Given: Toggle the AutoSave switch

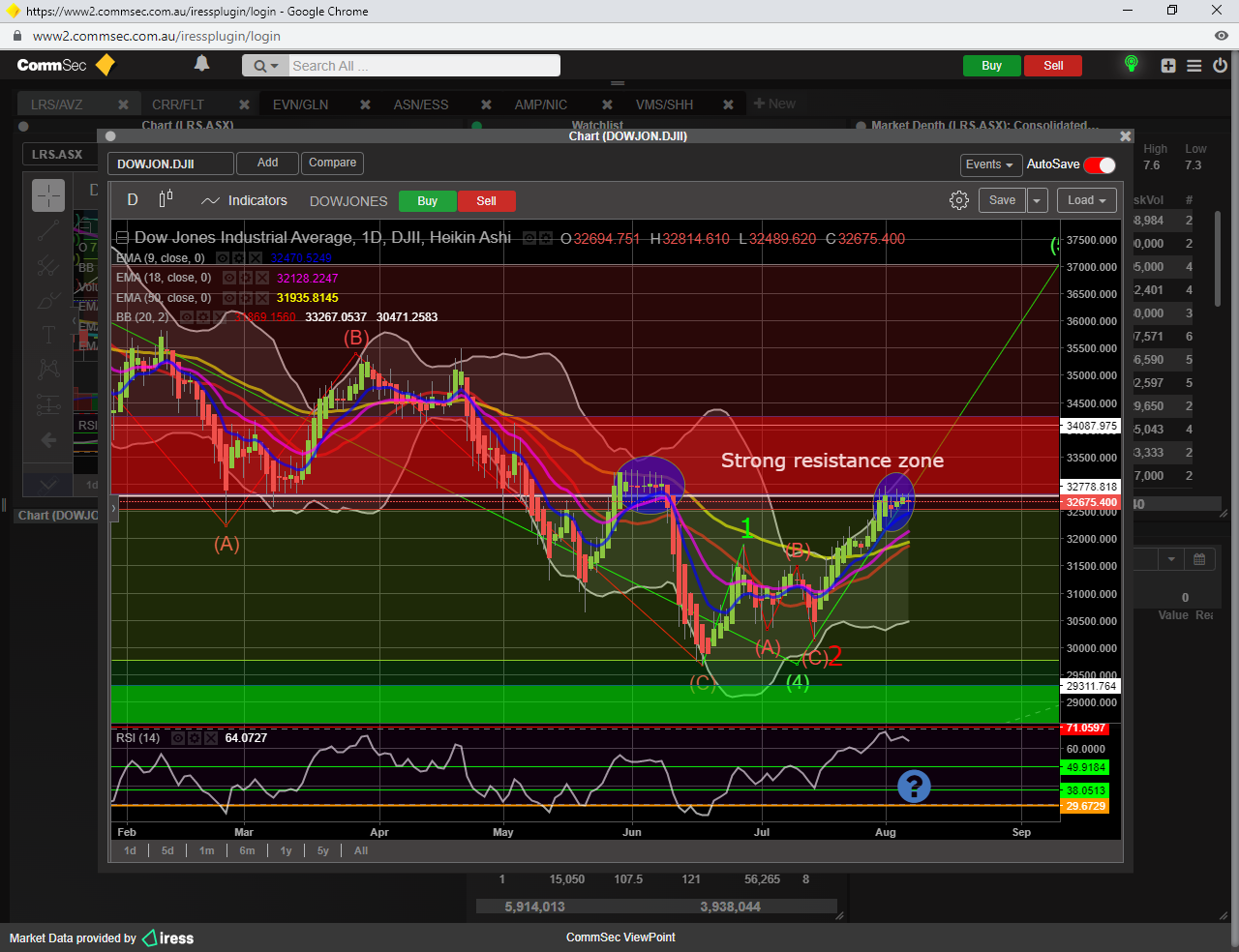Looking at the screenshot, I should [1100, 164].
